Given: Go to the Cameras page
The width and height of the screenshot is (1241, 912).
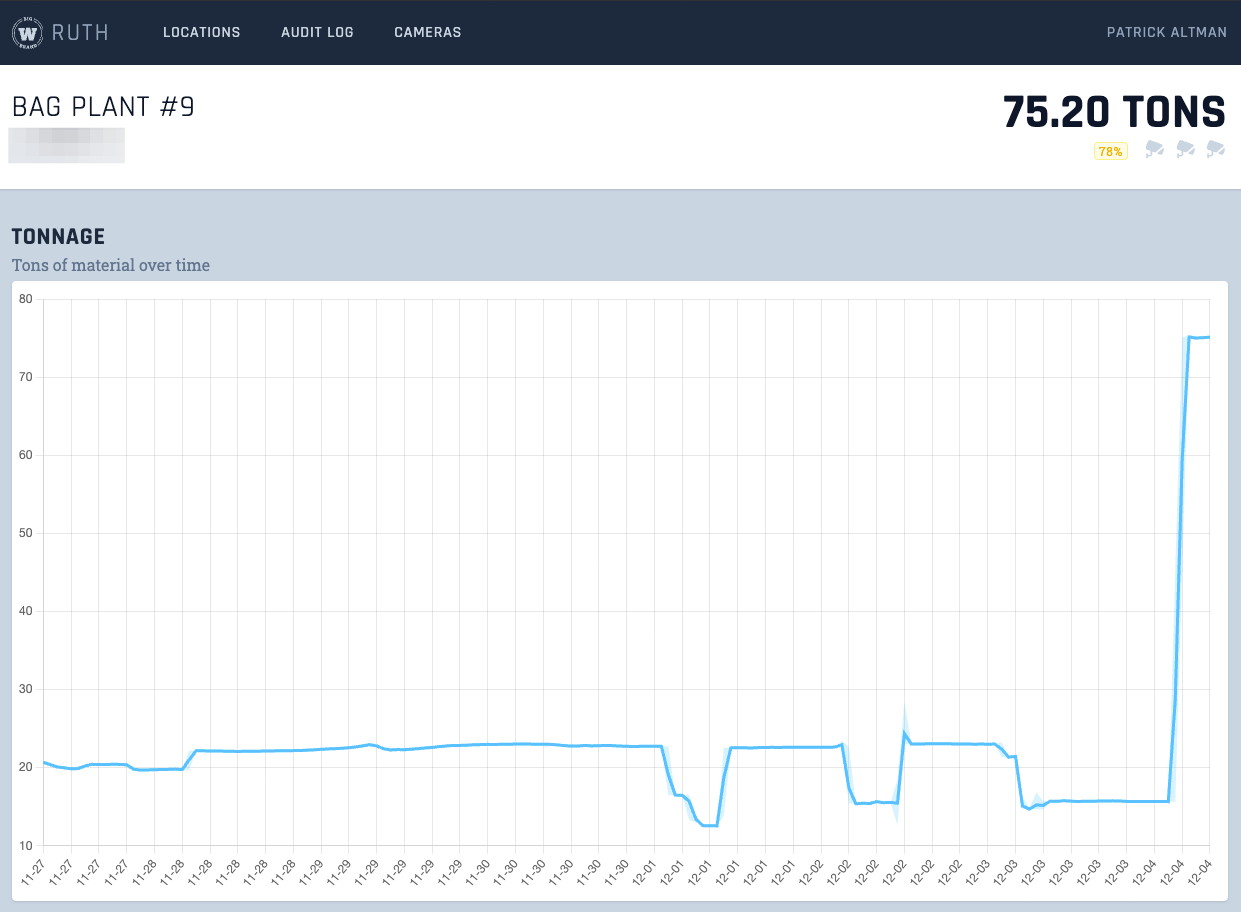Looking at the screenshot, I should pos(427,32).
